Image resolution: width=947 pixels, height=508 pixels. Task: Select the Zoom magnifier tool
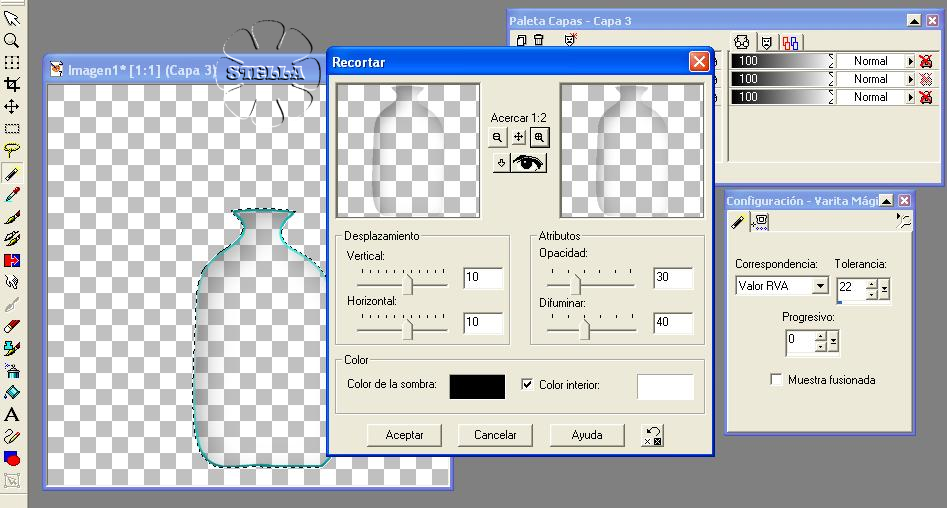11,40
